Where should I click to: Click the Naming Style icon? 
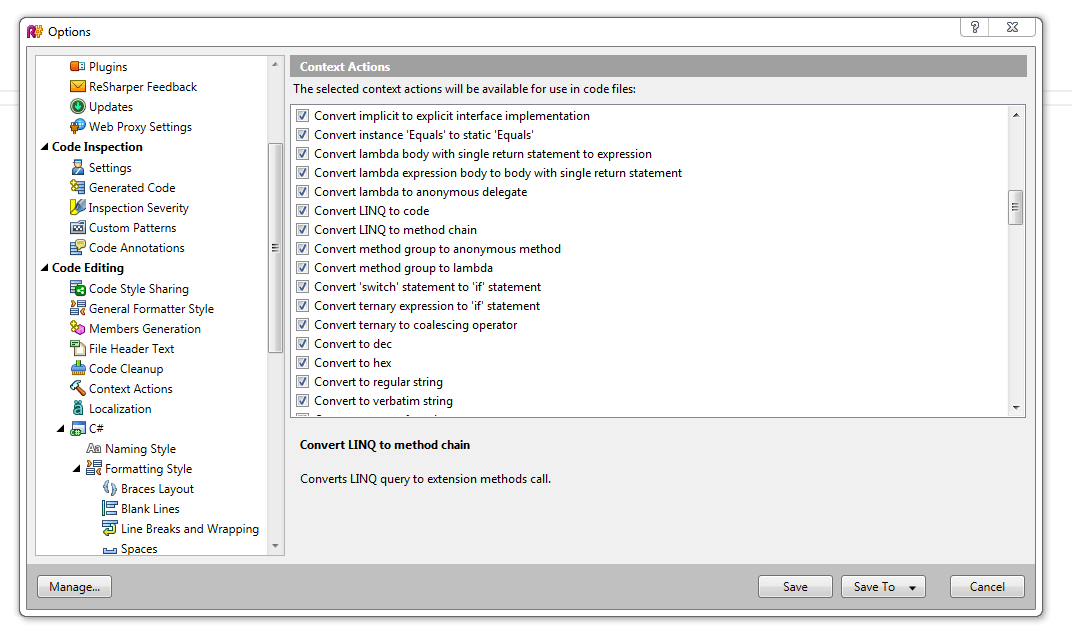tap(94, 448)
